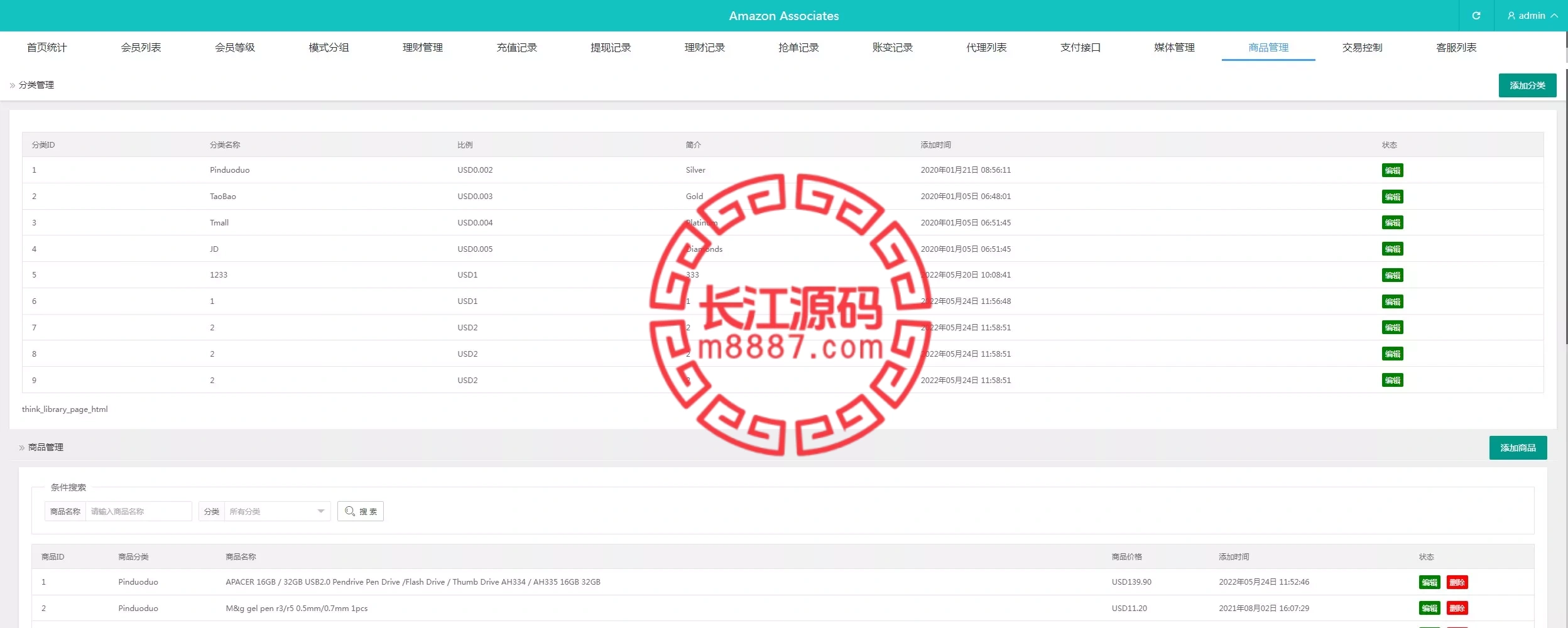Viewport: 1568px width, 628px height.
Task: Click the Silver description cell
Action: 695,170
